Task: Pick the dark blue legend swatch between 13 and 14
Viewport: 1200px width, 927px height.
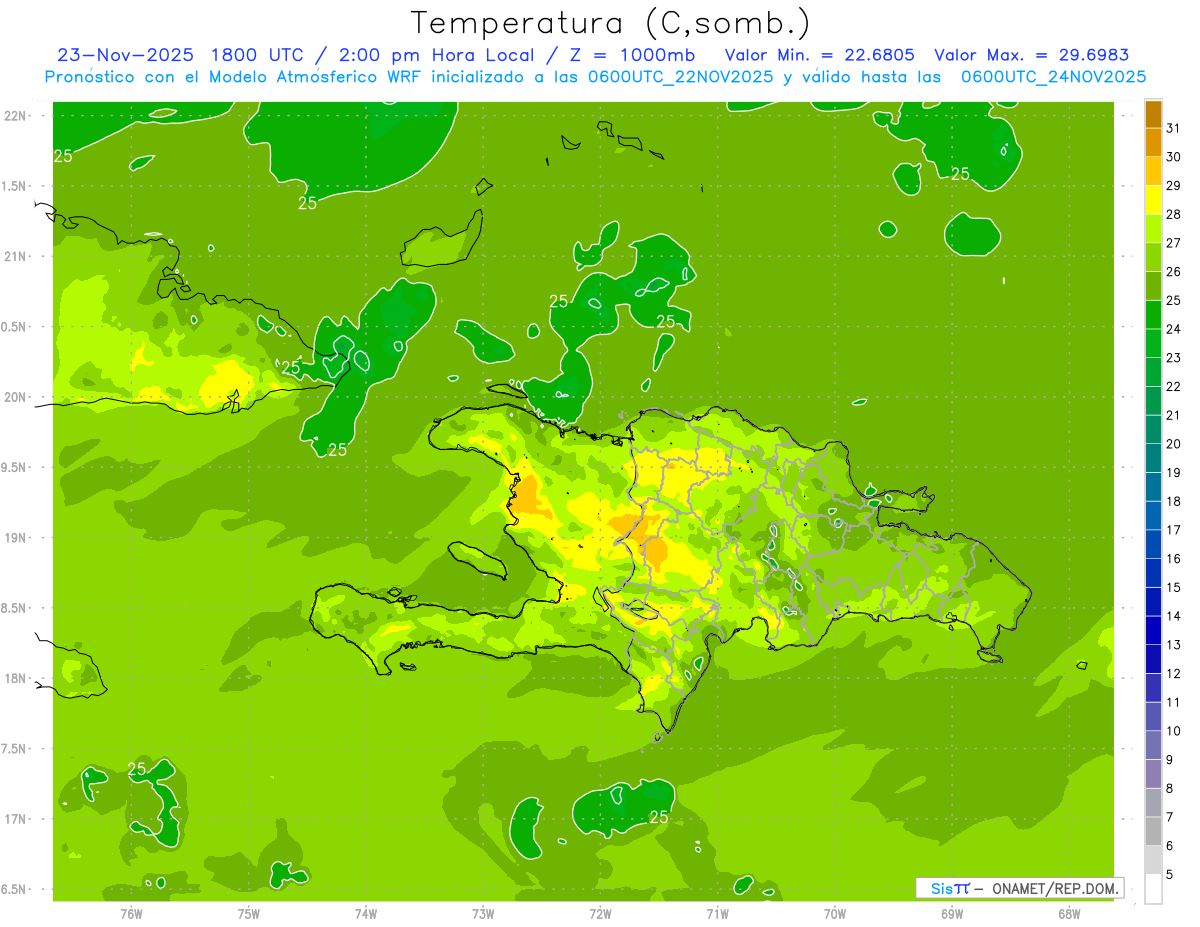Action: pyautogui.click(x=1153, y=630)
